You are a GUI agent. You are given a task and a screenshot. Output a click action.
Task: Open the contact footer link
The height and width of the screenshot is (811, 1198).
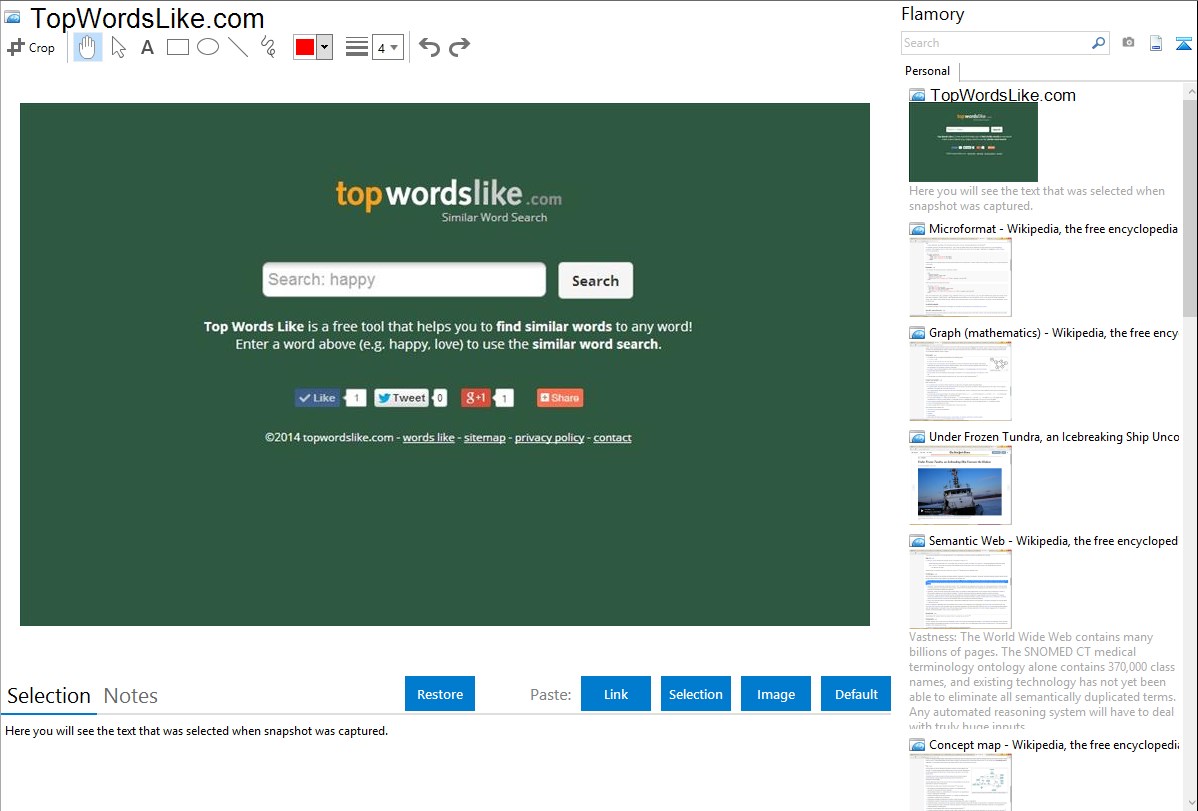pos(612,437)
